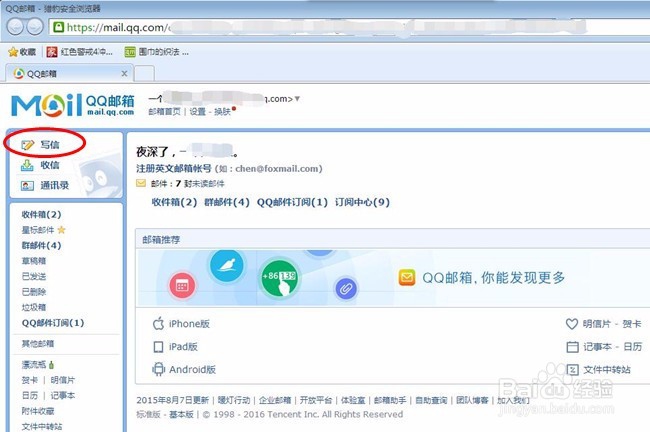Viewport: 650px width, 432px height.
Task: Open QQ邮件订阅(1) in the sidebar
Action: (53, 323)
